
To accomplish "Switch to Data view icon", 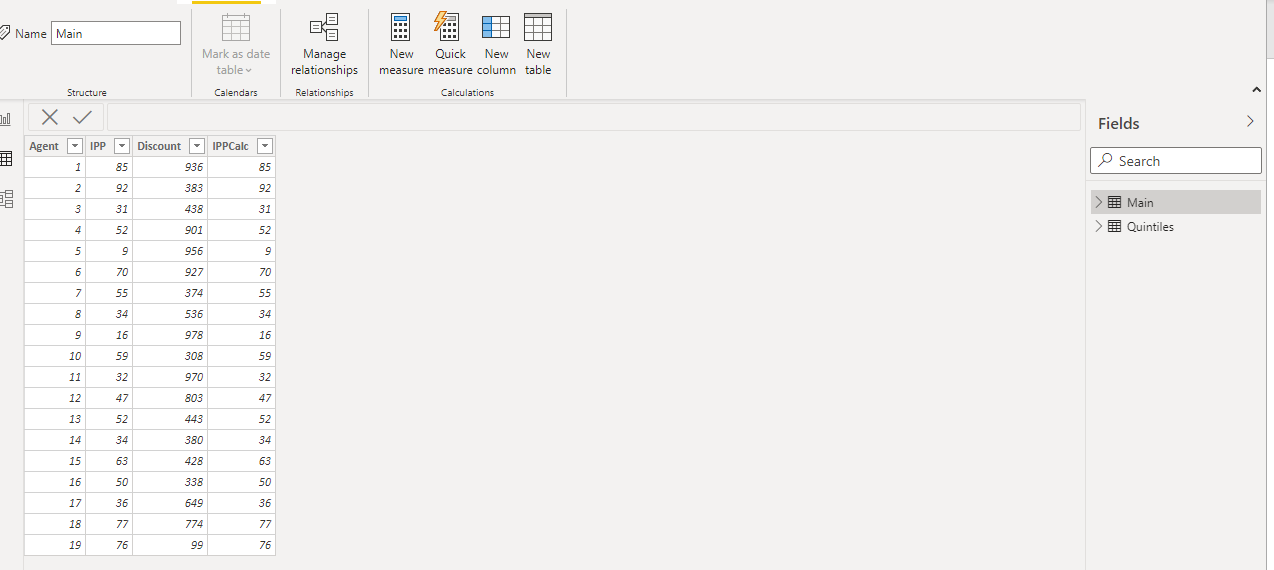I will tap(5, 159).
